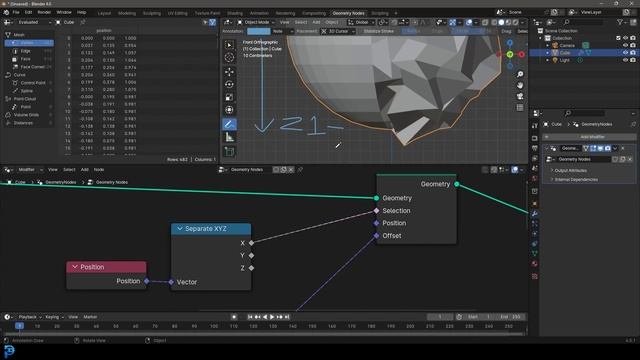This screenshot has height=360, width=640.
Task: Click the red X axis gizmo ball
Action: [521, 54]
